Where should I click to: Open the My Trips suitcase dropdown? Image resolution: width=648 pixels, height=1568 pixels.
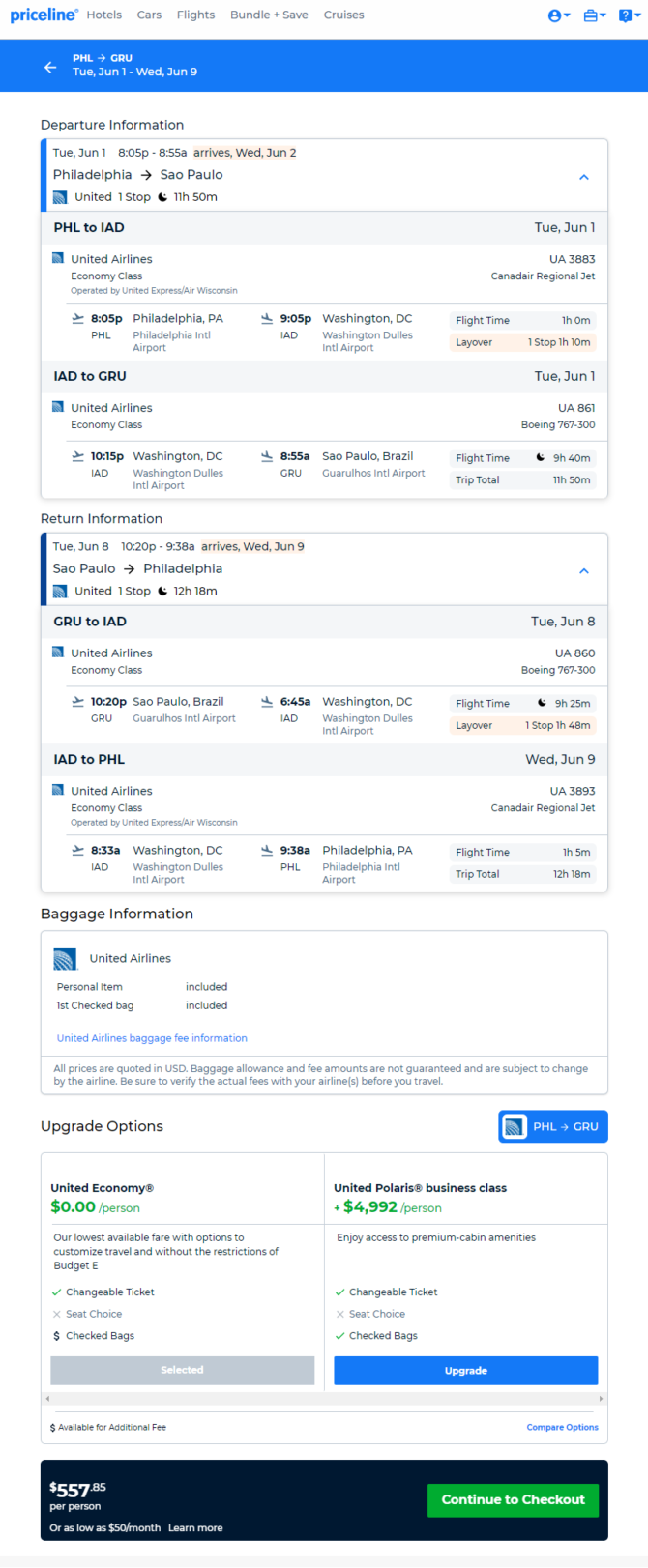(595, 15)
